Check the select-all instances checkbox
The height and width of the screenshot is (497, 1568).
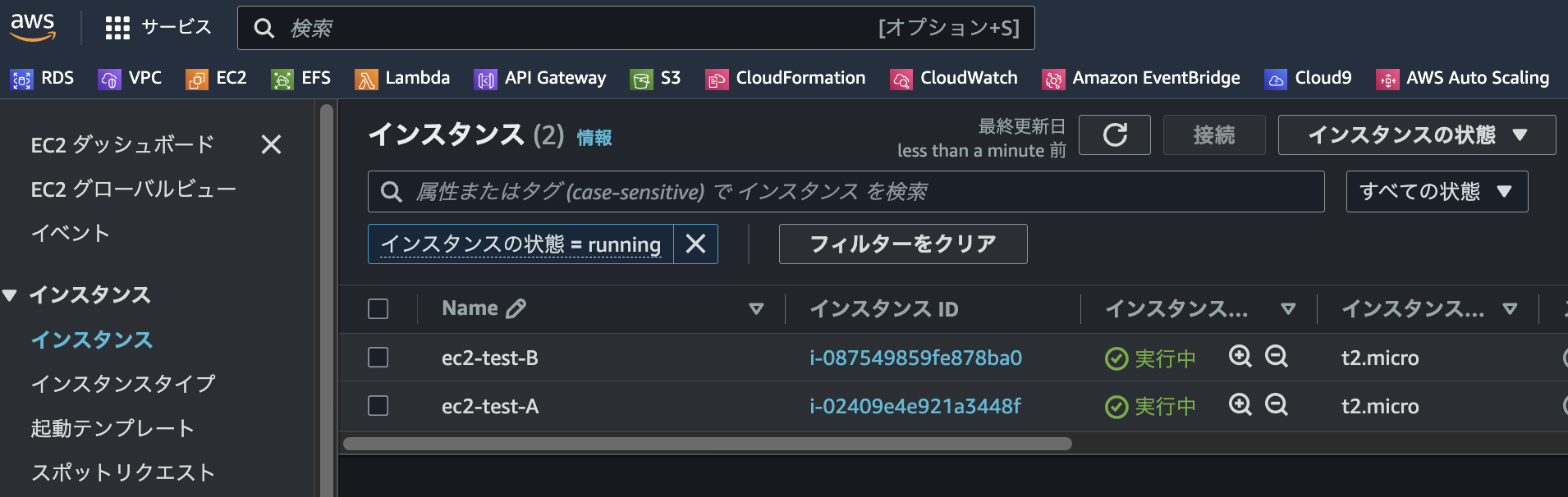pyautogui.click(x=378, y=308)
